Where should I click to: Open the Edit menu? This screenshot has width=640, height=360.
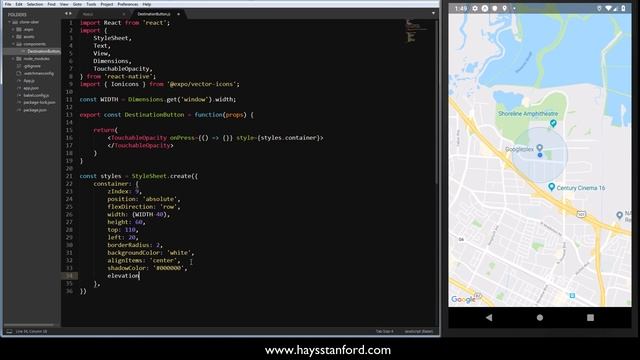[x=19, y=4]
